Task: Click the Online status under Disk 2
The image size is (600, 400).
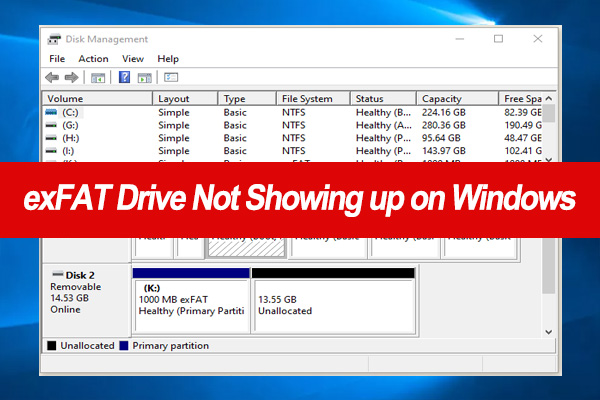Action: point(65,309)
